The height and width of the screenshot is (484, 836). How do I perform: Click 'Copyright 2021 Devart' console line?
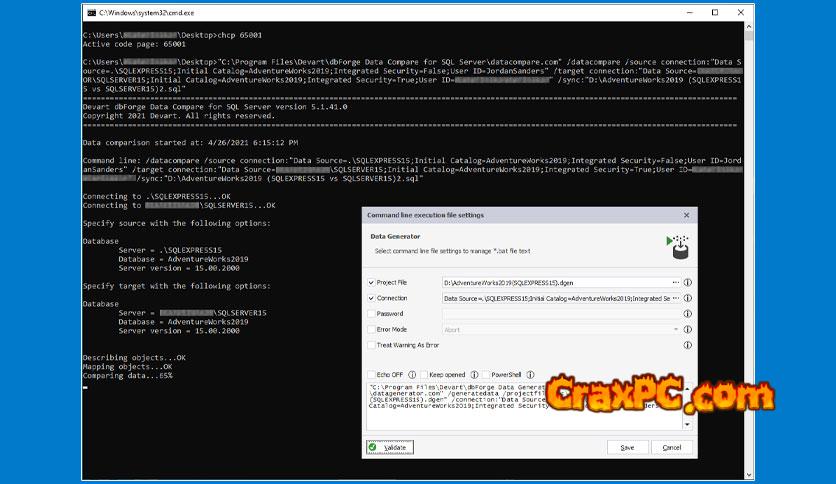point(179,116)
